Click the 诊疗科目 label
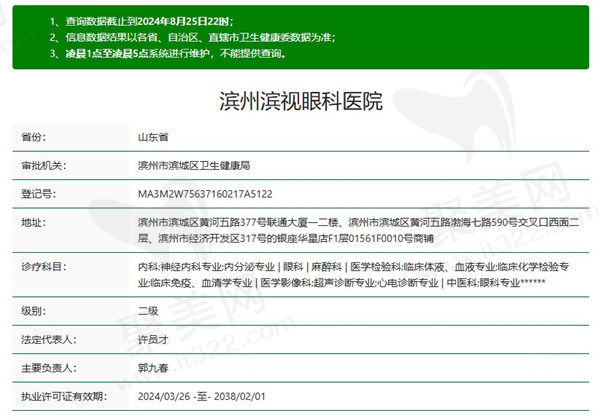This screenshot has width=600, height=418. pyautogui.click(x=44, y=266)
